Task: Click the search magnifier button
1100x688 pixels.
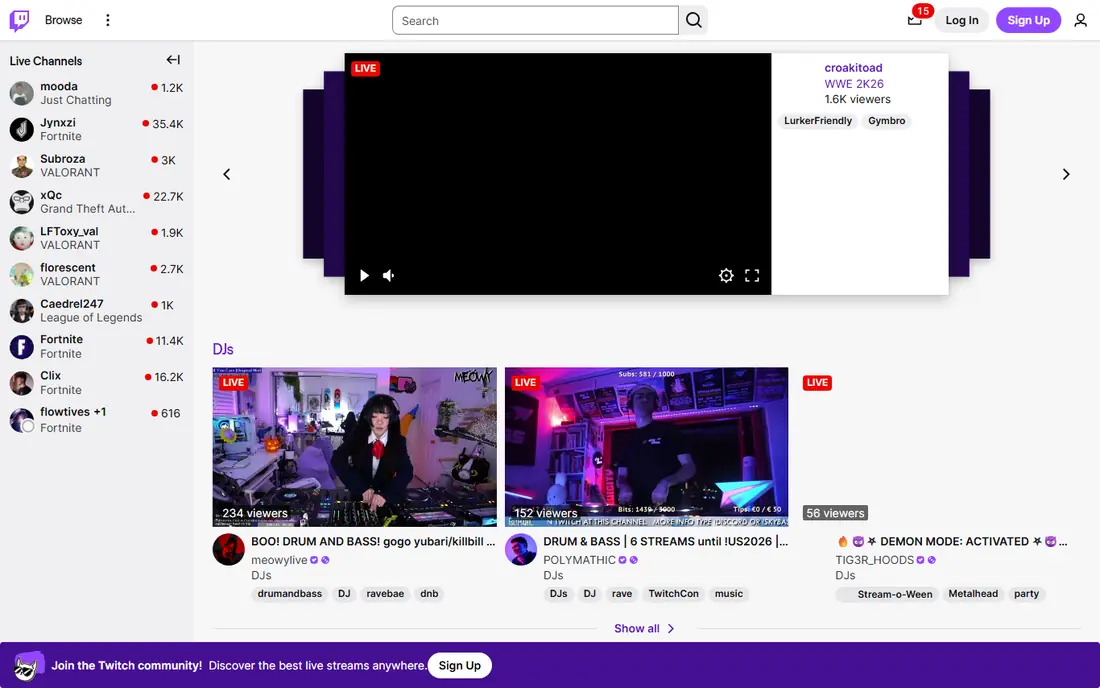Action: pos(693,20)
